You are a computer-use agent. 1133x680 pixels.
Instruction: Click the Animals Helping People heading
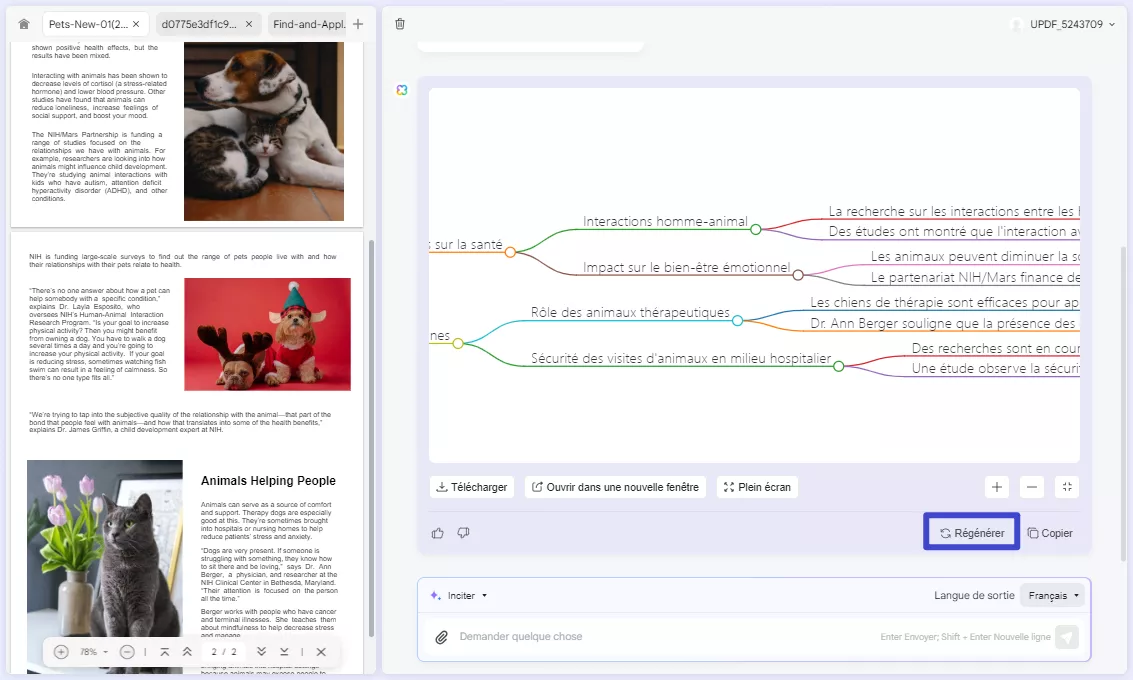click(268, 481)
